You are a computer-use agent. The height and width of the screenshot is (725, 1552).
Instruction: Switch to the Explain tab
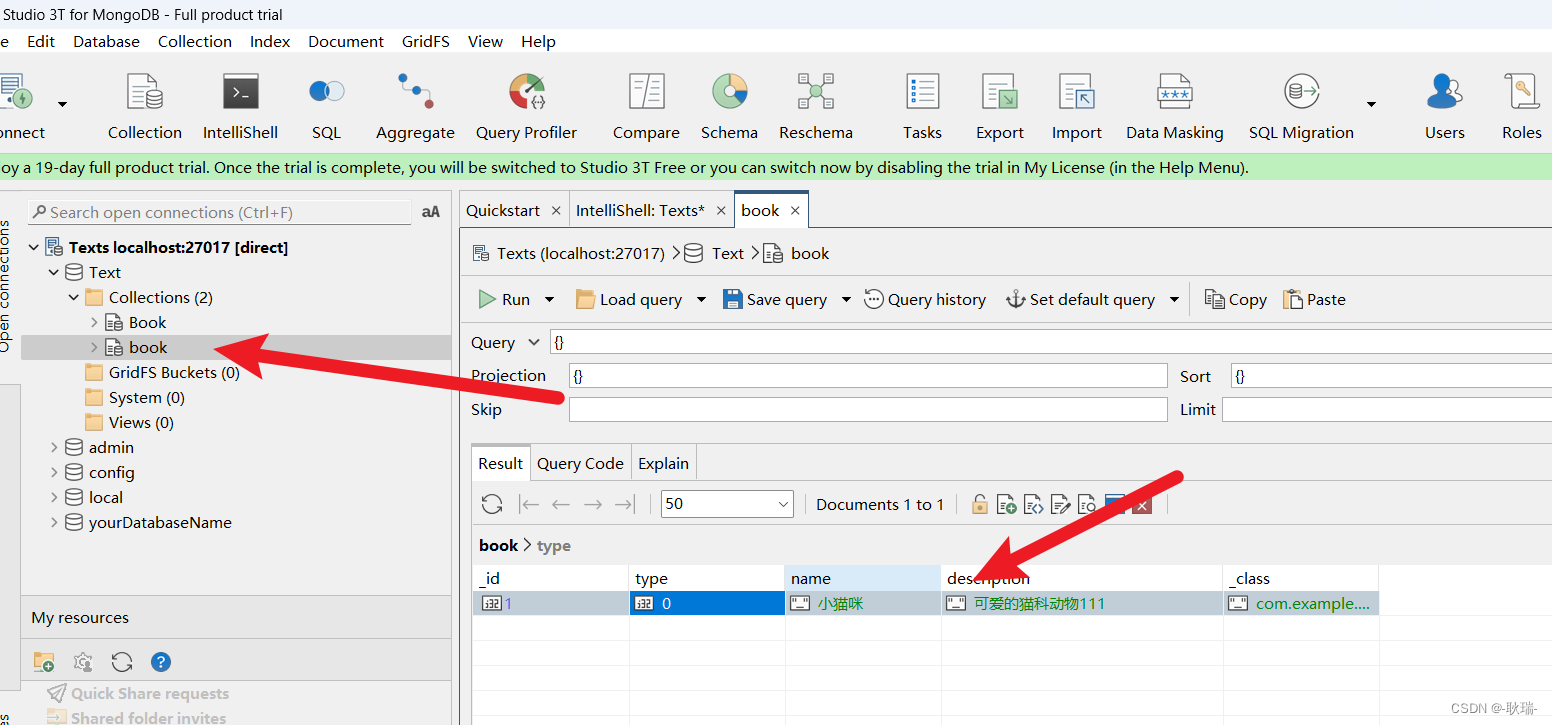[663, 463]
